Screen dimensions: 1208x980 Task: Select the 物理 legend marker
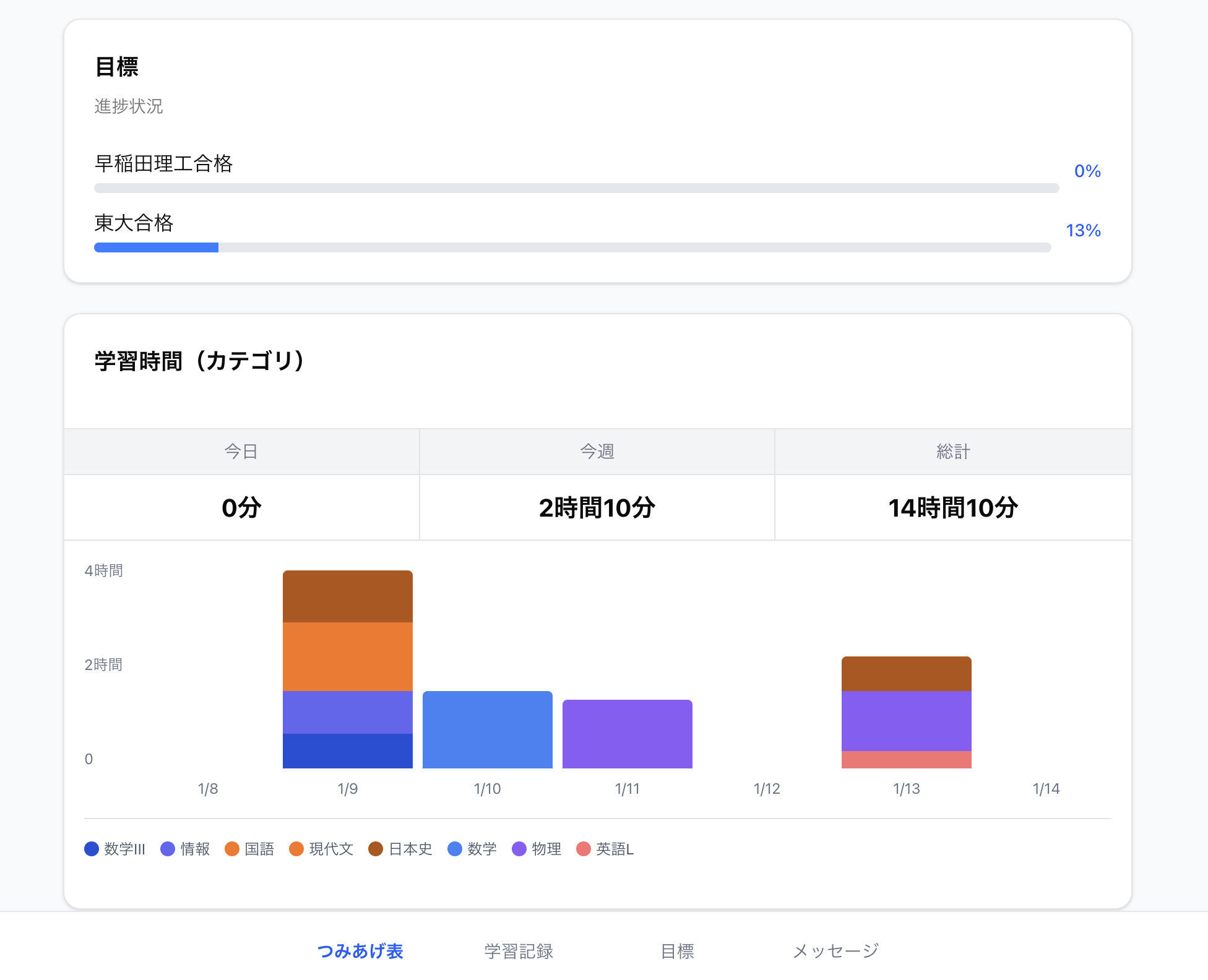519,849
